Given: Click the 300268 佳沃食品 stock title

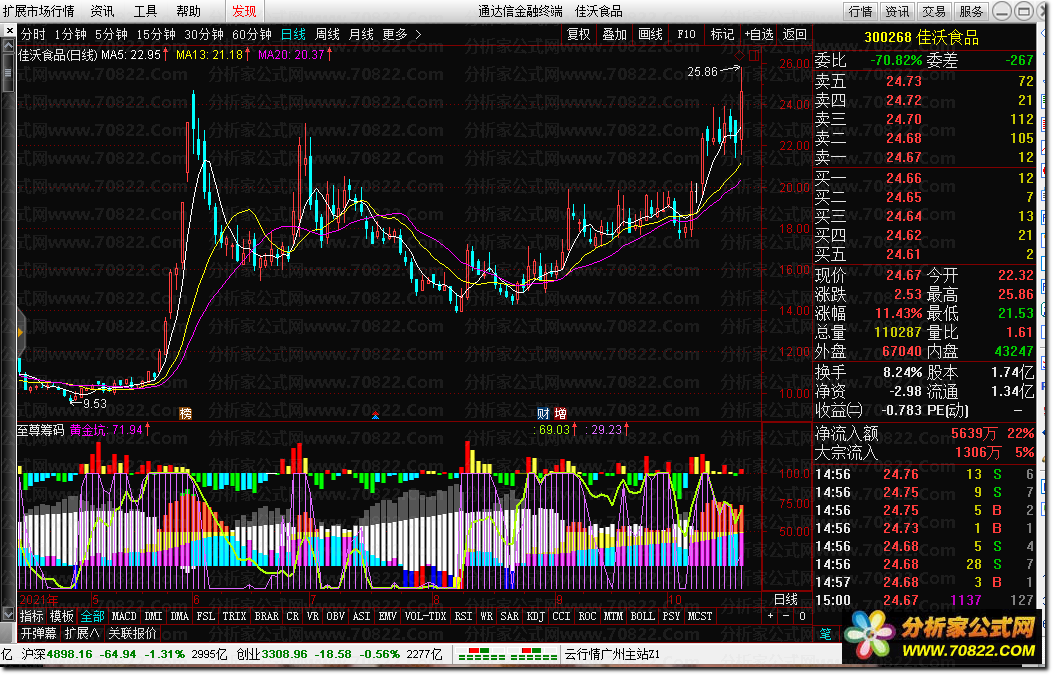Looking at the screenshot, I should [922, 37].
